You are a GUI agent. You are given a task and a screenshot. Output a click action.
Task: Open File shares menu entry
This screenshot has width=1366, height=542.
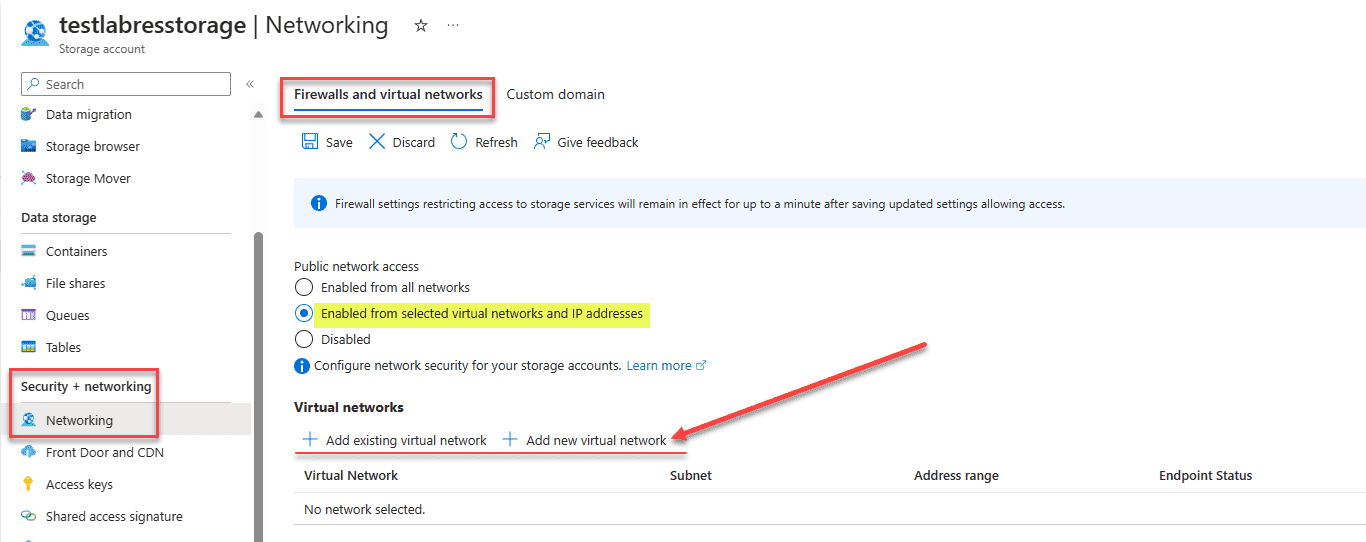point(76,284)
